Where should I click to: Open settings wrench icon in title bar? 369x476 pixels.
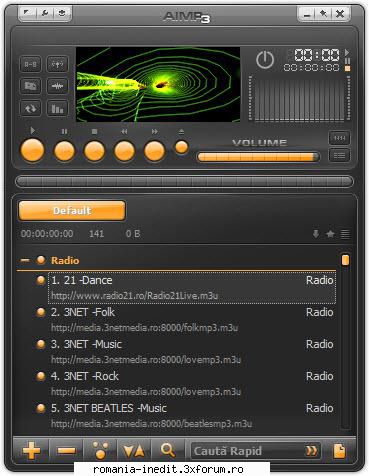click(x=44, y=13)
